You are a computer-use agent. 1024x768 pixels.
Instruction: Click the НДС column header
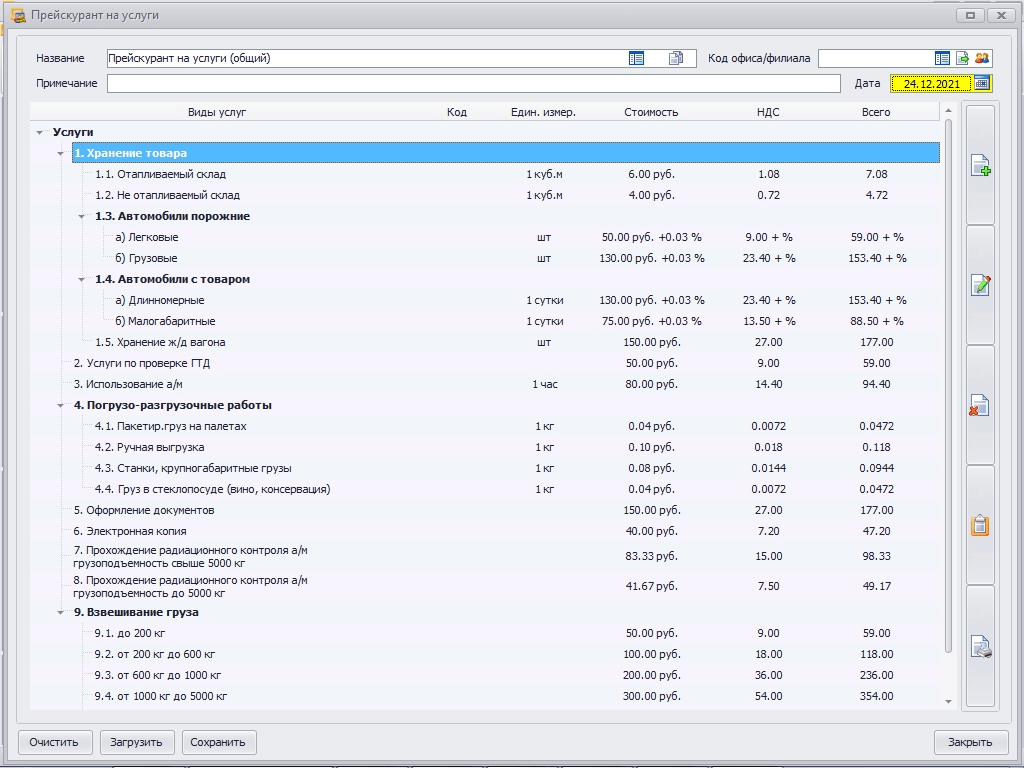point(768,112)
